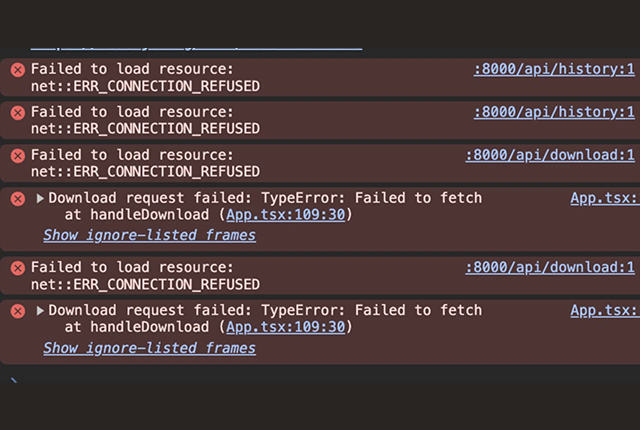
Task: Open the first :8000/api/download:1 source link
Action: tap(549, 155)
